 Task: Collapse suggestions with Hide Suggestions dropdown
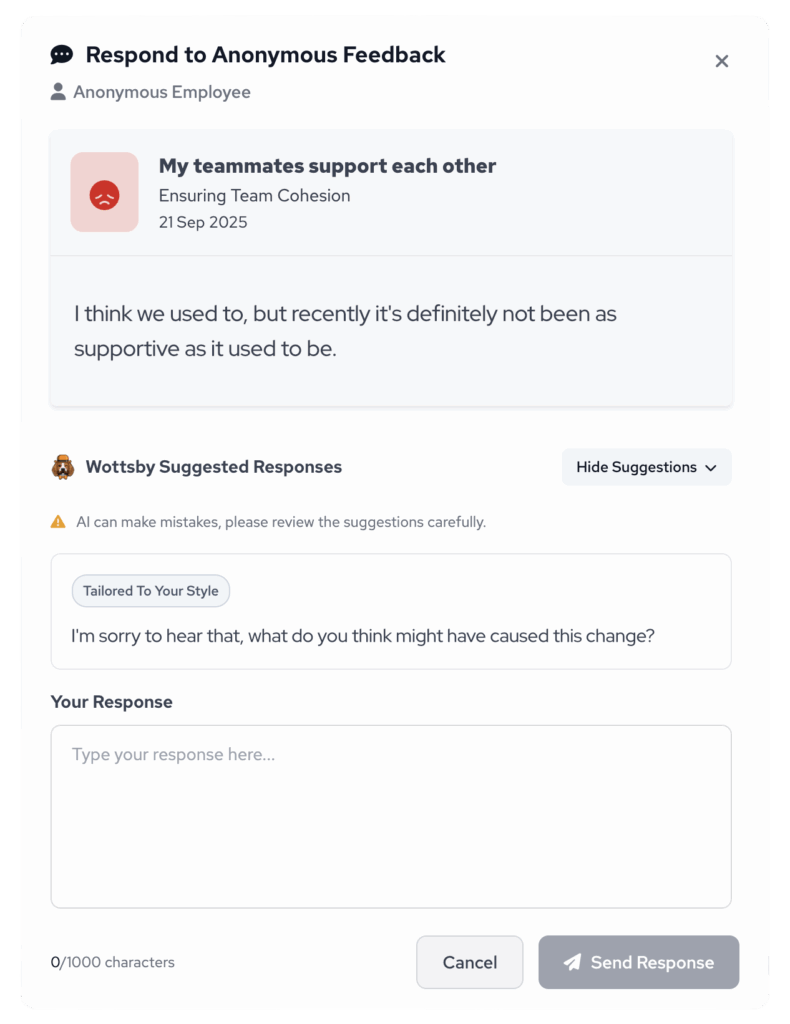646,467
